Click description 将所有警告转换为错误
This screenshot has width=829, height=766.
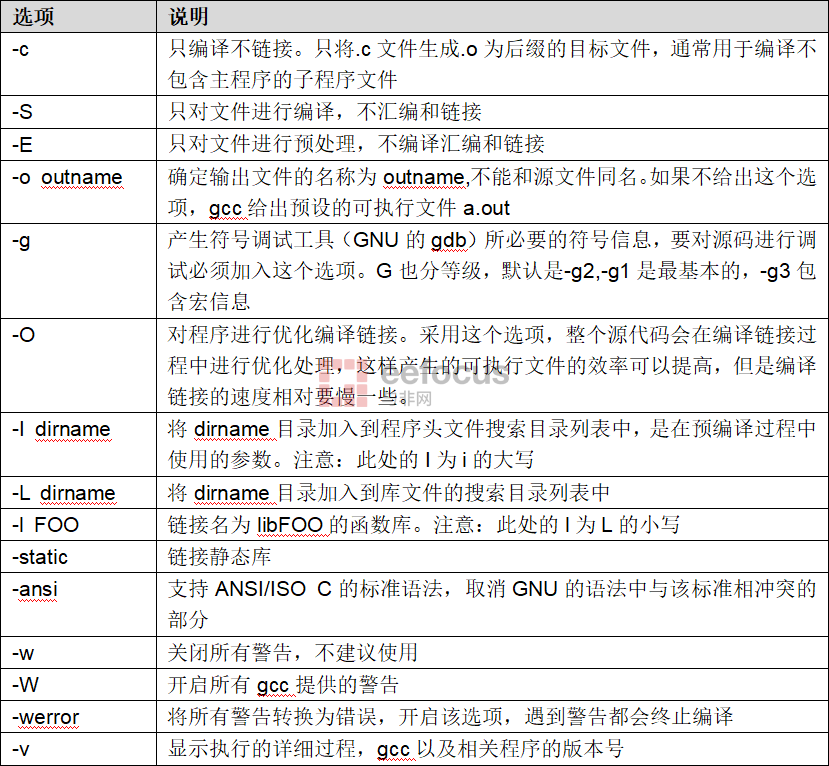click(x=492, y=717)
